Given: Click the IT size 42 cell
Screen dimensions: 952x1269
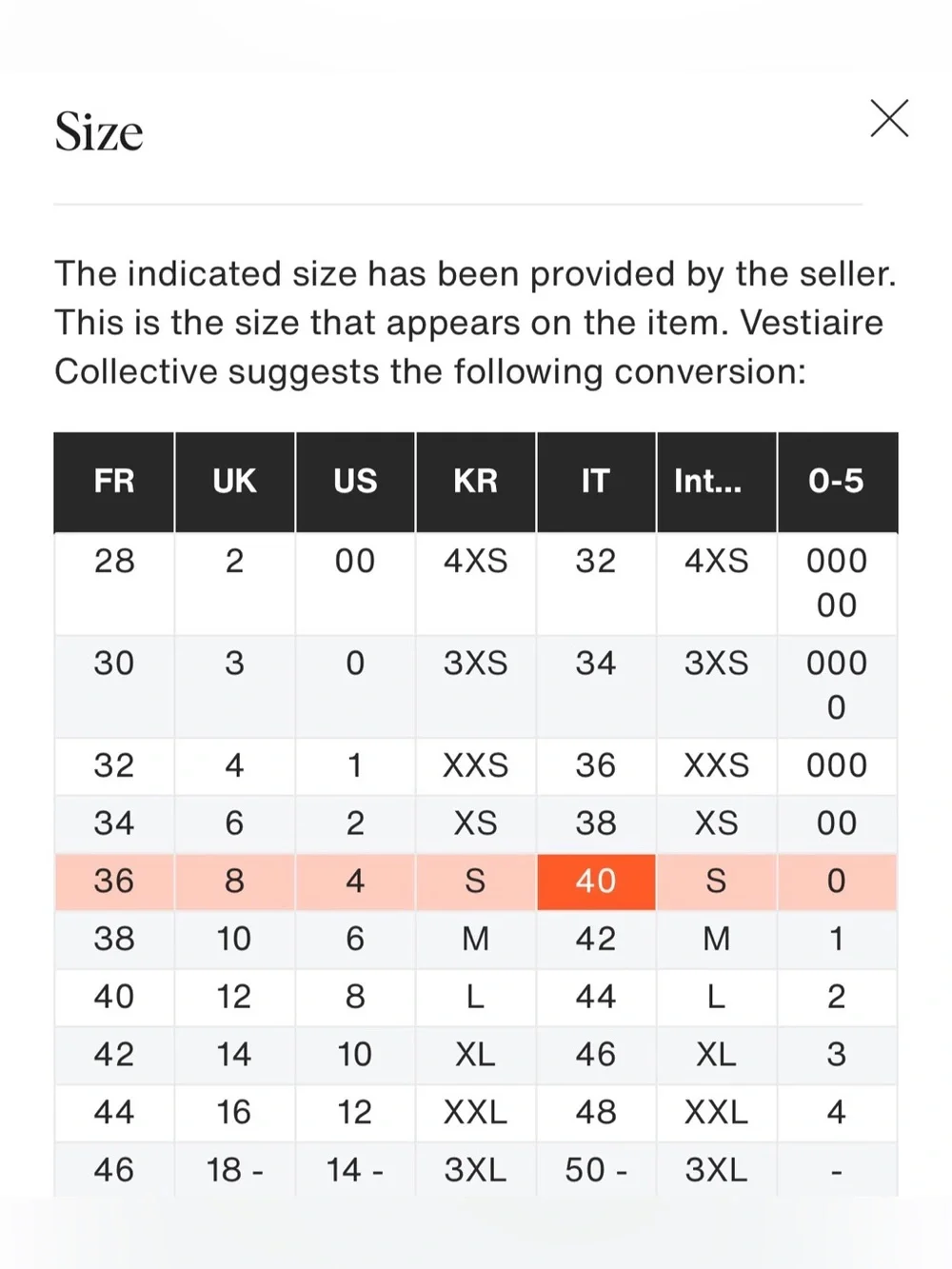Looking at the screenshot, I should pos(596,940).
